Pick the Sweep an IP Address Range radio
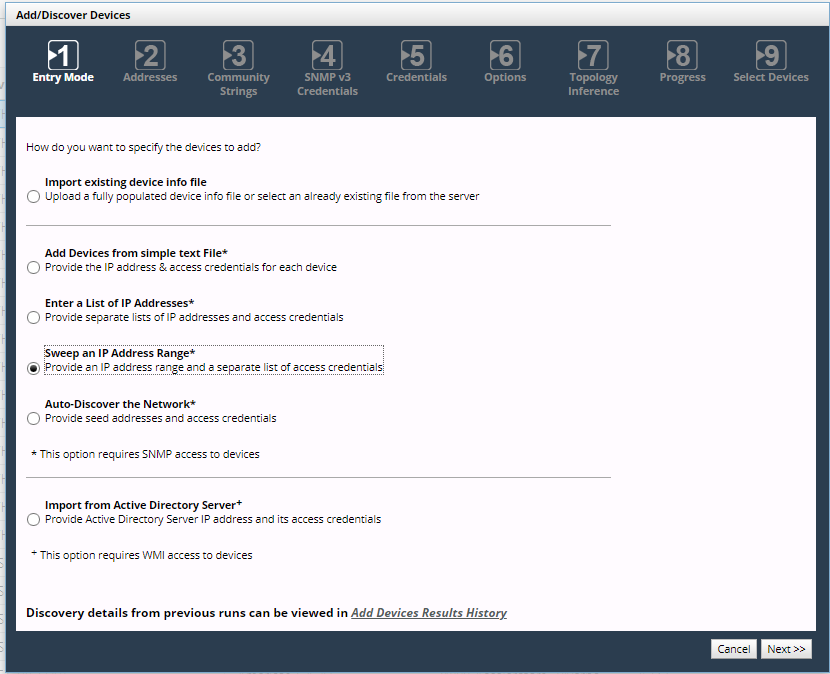830x674 pixels. [x=34, y=368]
